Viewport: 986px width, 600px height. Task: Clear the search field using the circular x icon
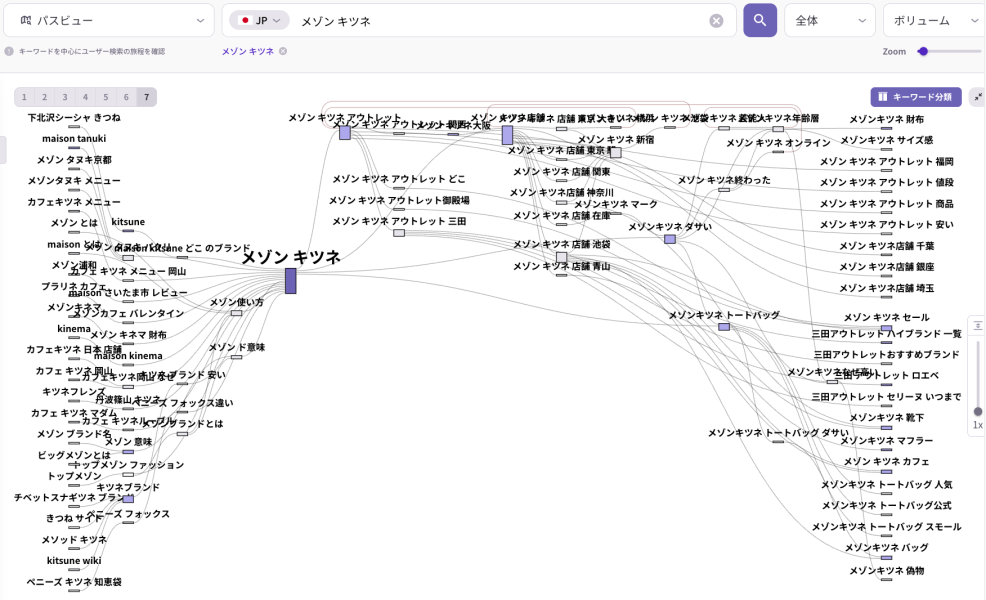coord(716,20)
